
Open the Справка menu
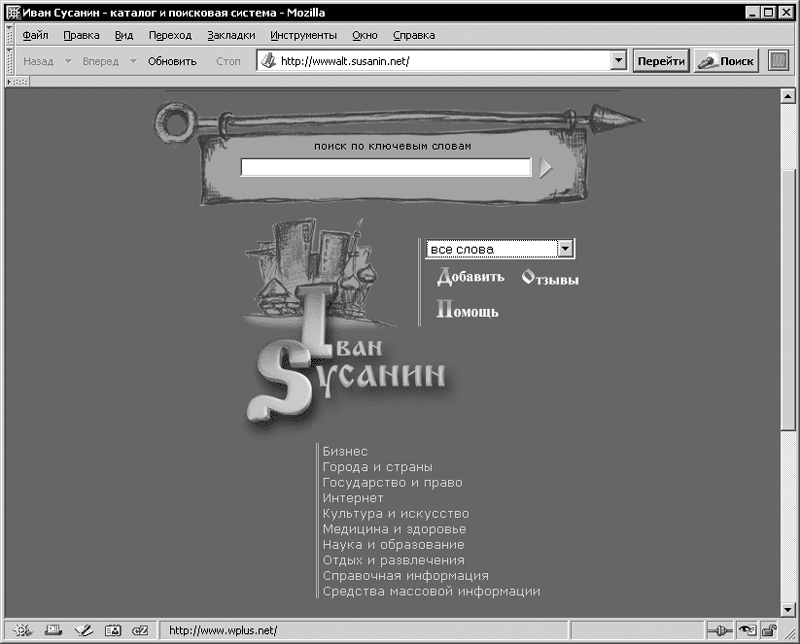[414, 35]
